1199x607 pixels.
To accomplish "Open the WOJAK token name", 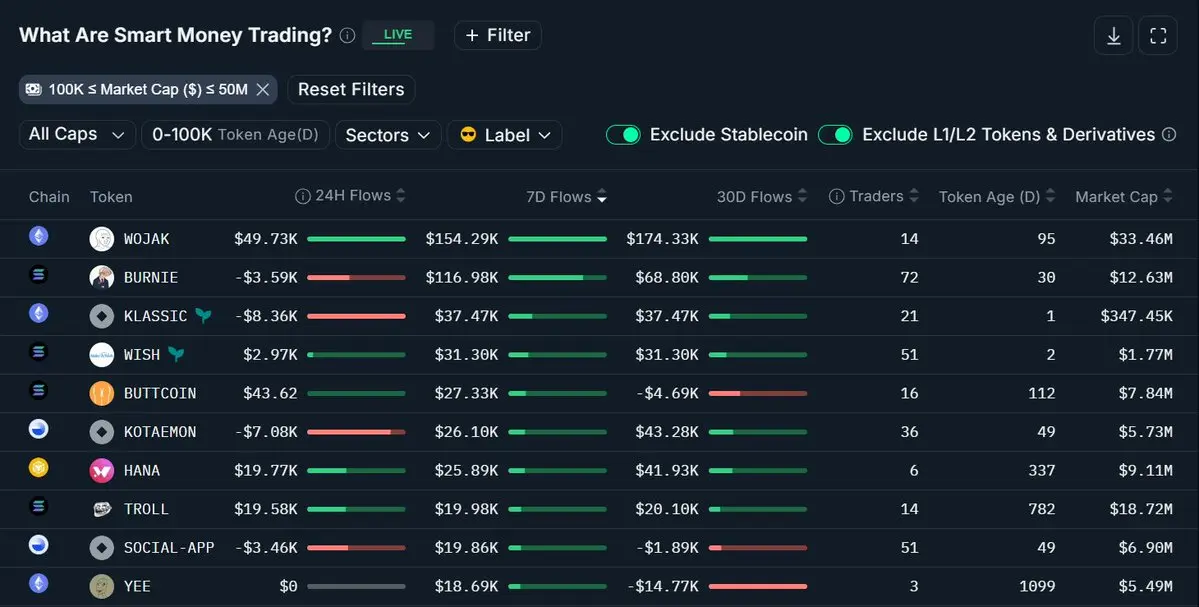I will pos(147,239).
